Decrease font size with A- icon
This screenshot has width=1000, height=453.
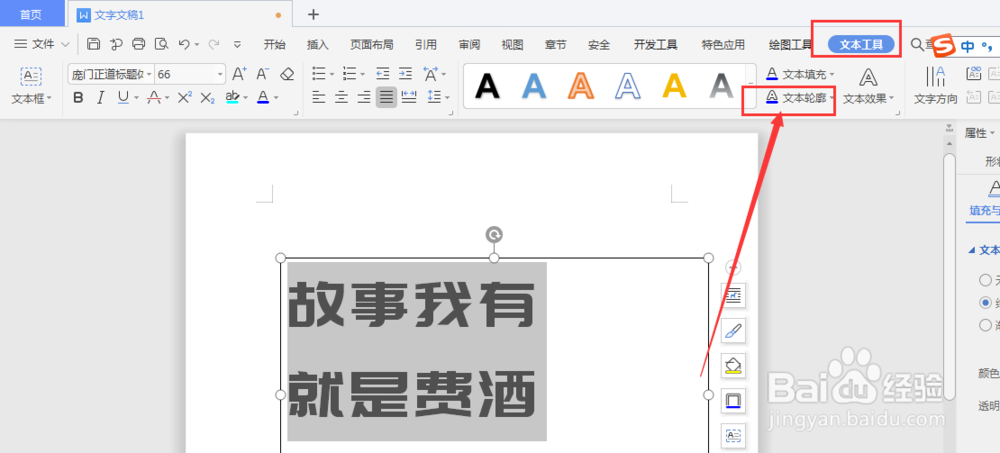[x=263, y=74]
